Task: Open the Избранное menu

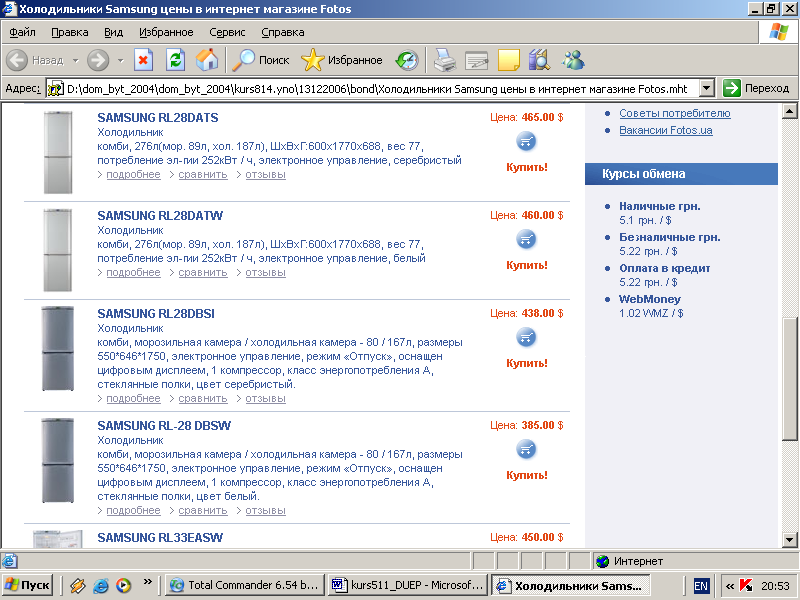Action: (166, 32)
